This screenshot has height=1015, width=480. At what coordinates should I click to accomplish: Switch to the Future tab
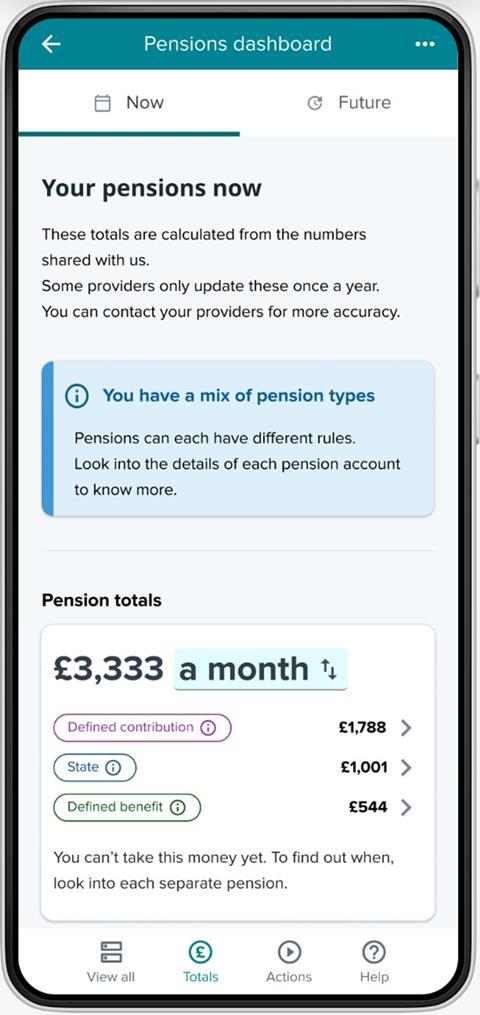pyautogui.click(x=349, y=103)
